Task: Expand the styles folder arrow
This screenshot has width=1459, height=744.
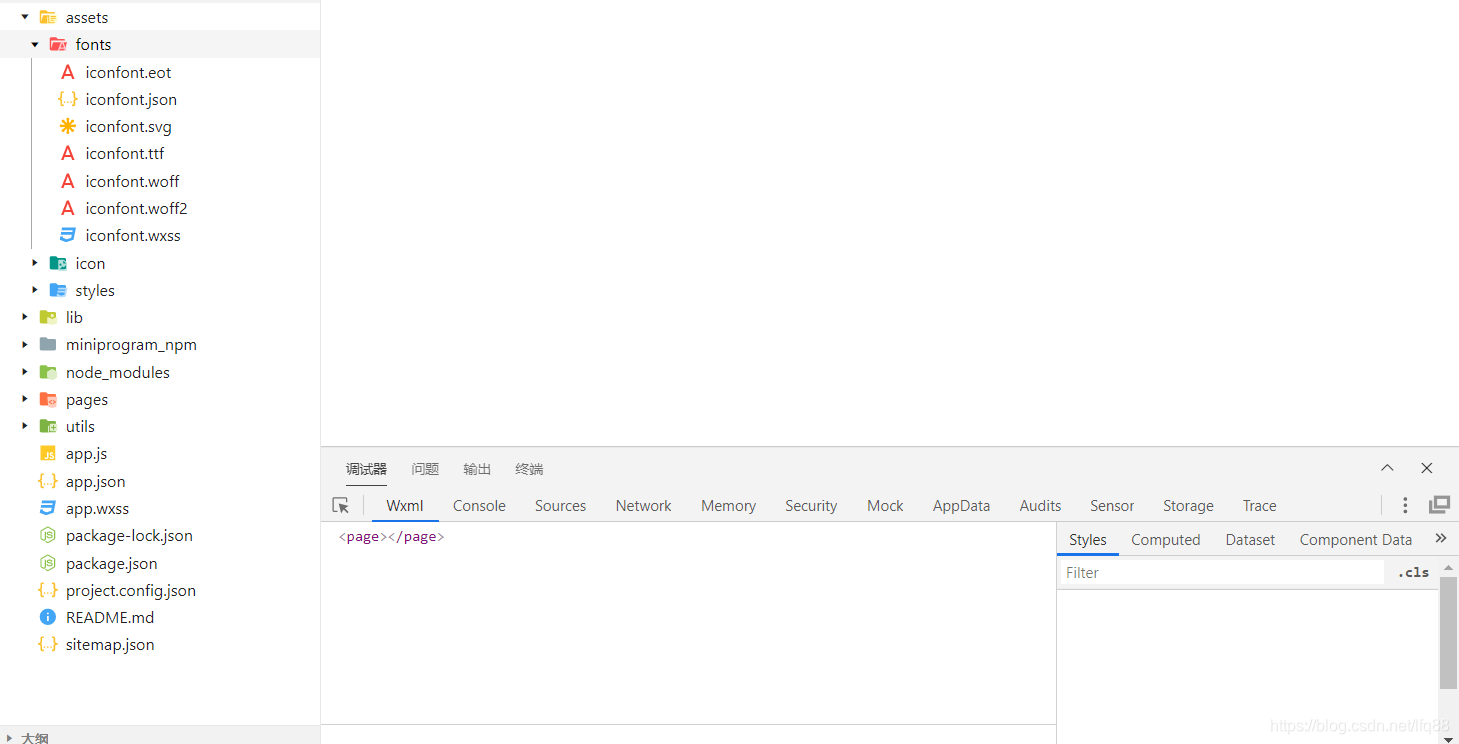Action: (35, 290)
